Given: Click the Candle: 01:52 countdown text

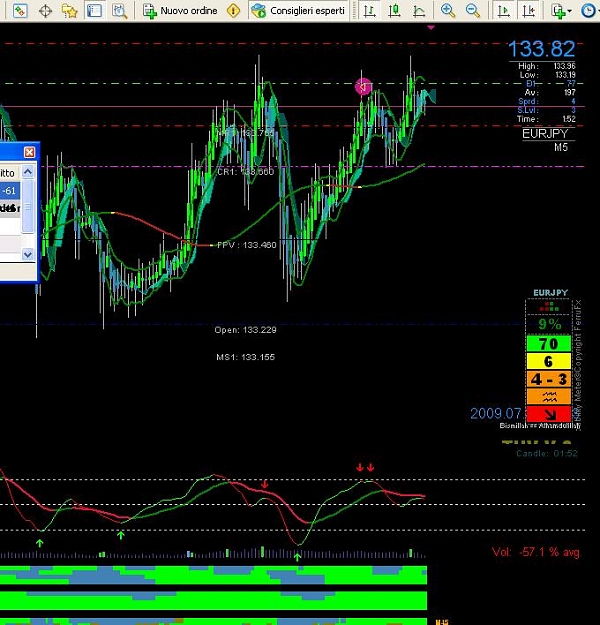Looking at the screenshot, I should click(547, 453).
